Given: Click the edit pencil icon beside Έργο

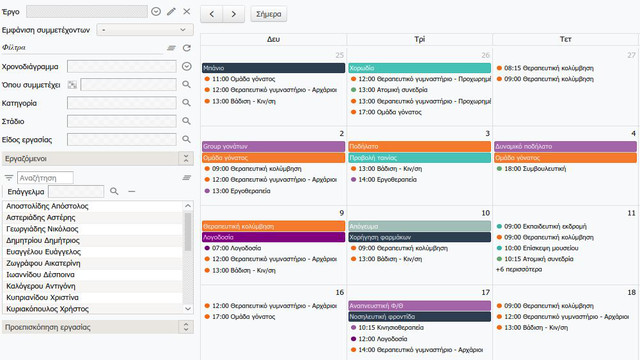Looking at the screenshot, I should [171, 11].
